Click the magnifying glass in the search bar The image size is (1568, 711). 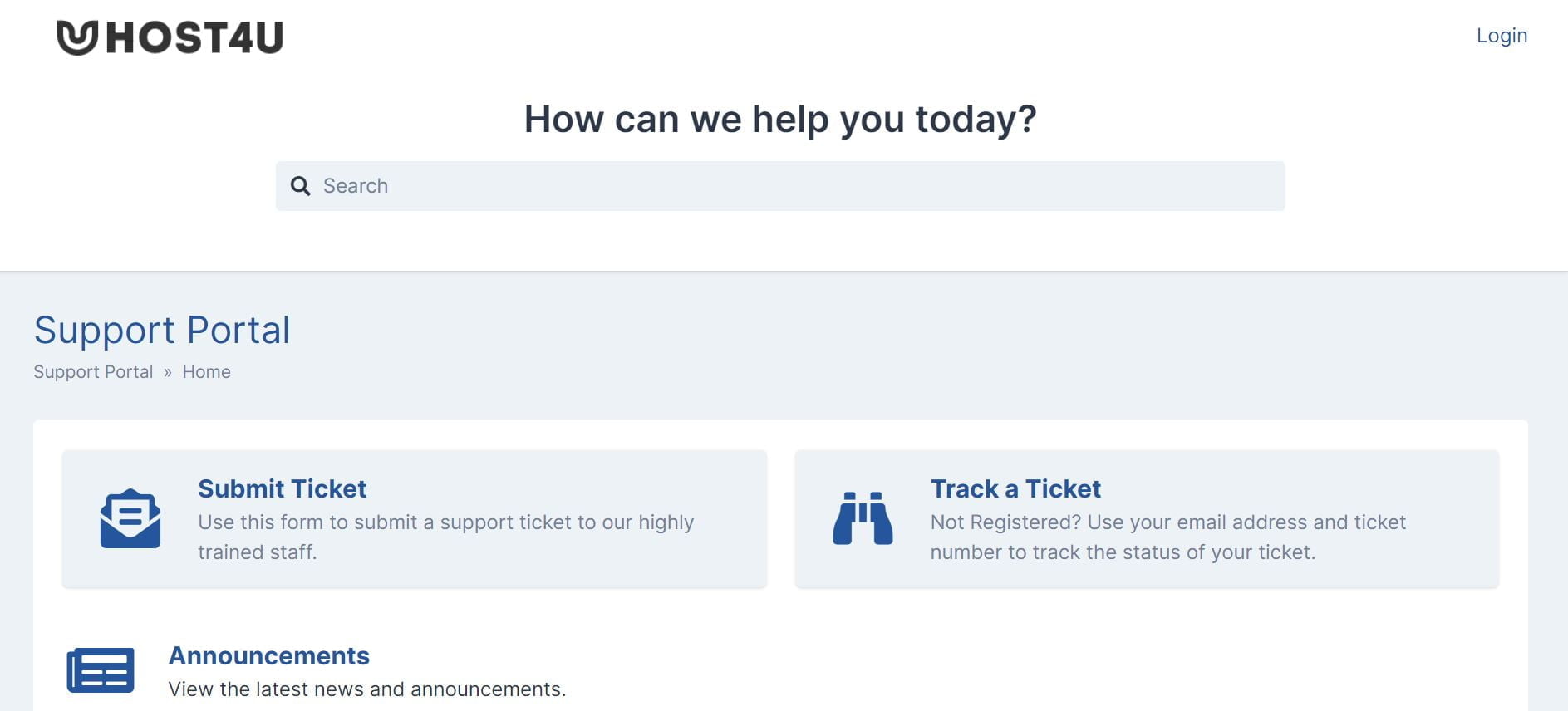[x=301, y=186]
